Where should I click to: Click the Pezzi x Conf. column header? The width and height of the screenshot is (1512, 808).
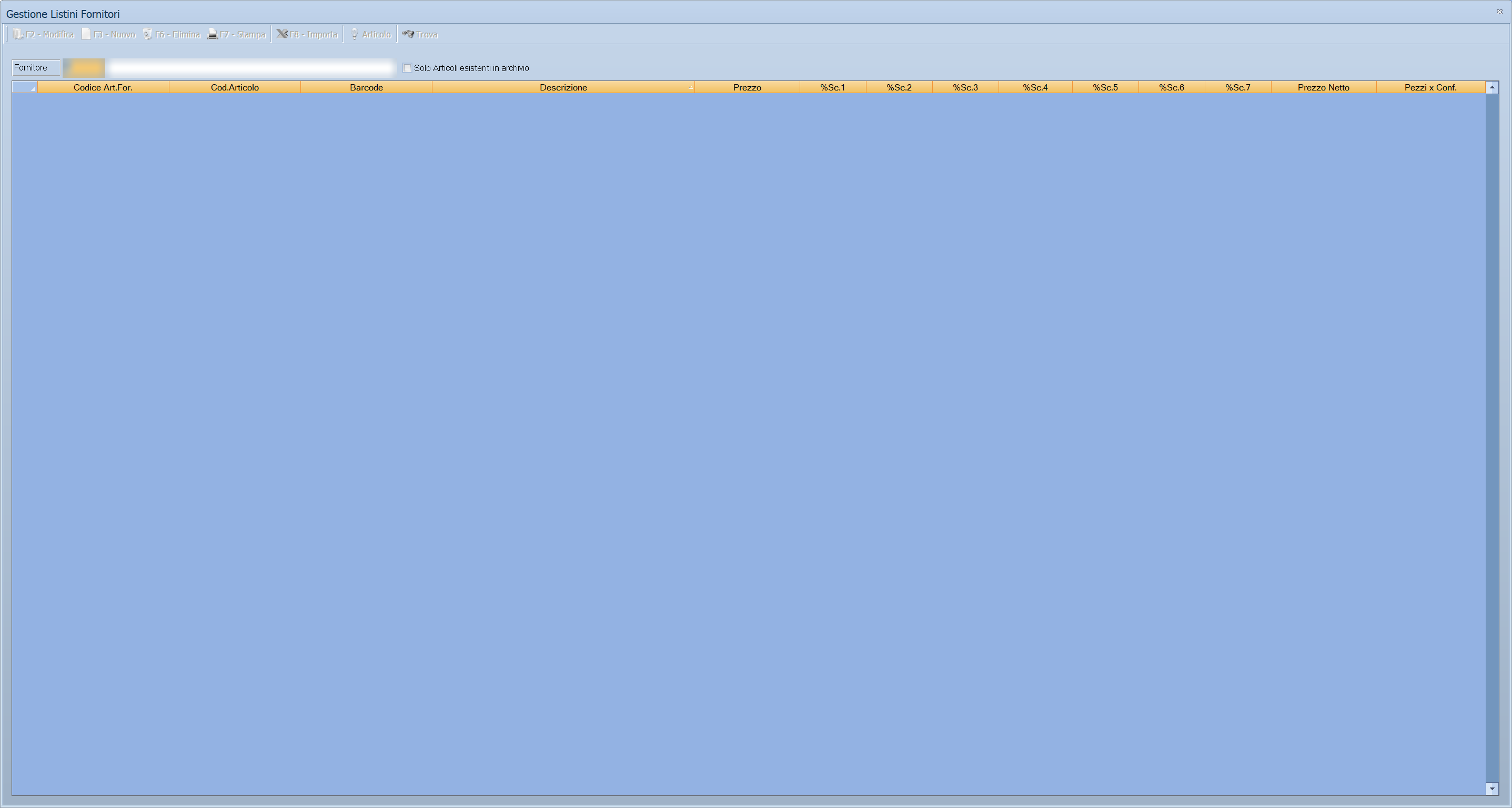(x=1431, y=87)
